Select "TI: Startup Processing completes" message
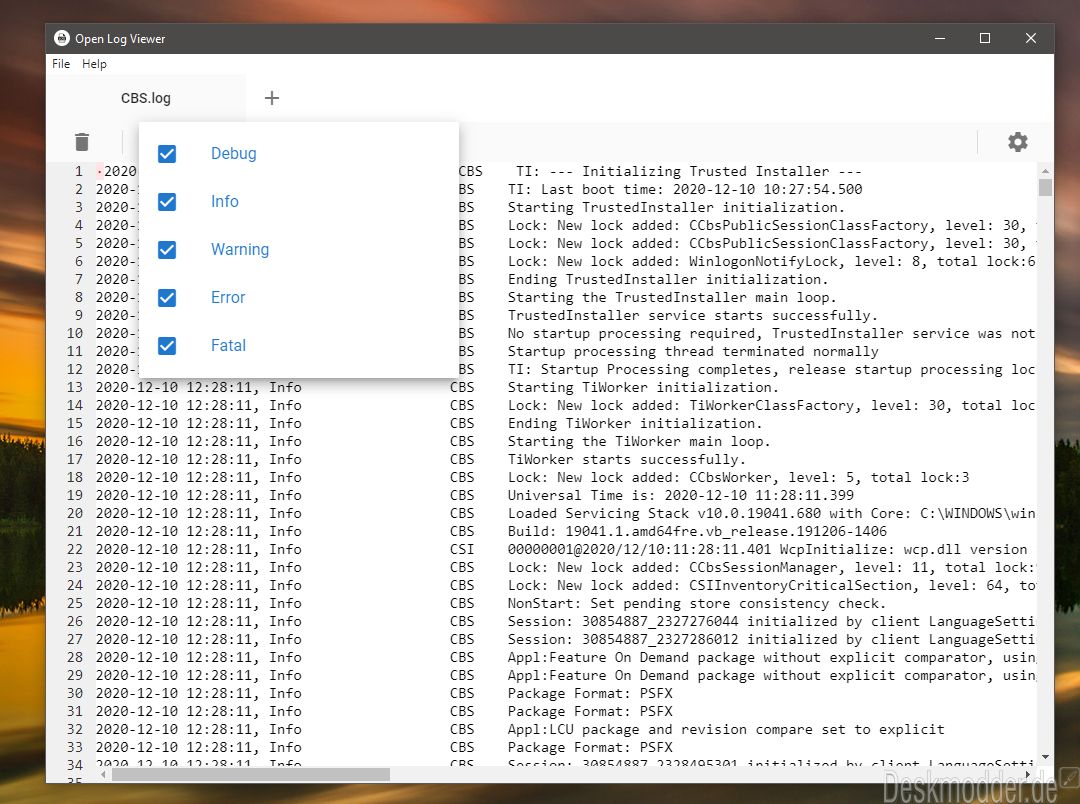Image resolution: width=1080 pixels, height=804 pixels. point(771,369)
